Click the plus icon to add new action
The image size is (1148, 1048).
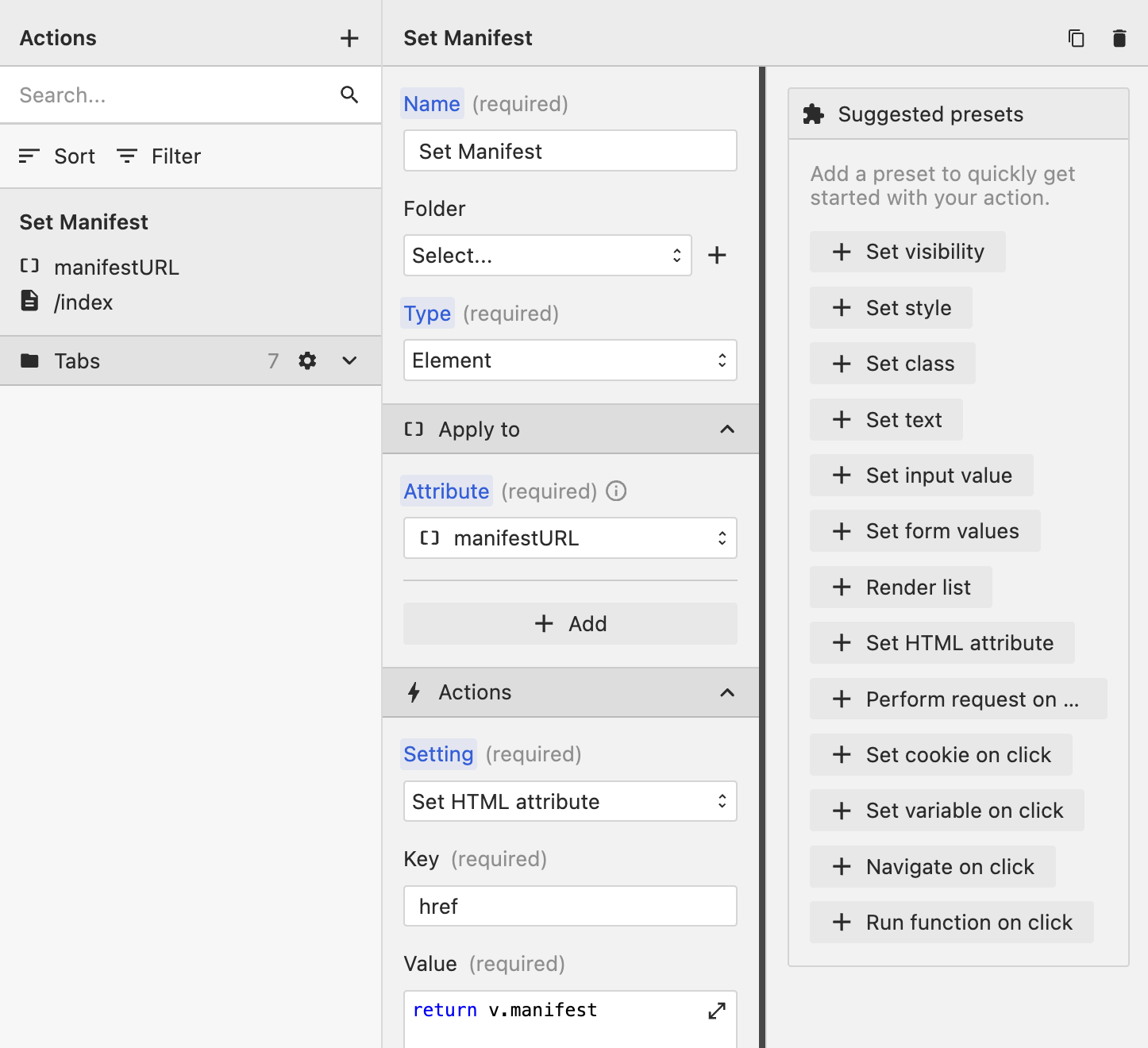349,38
